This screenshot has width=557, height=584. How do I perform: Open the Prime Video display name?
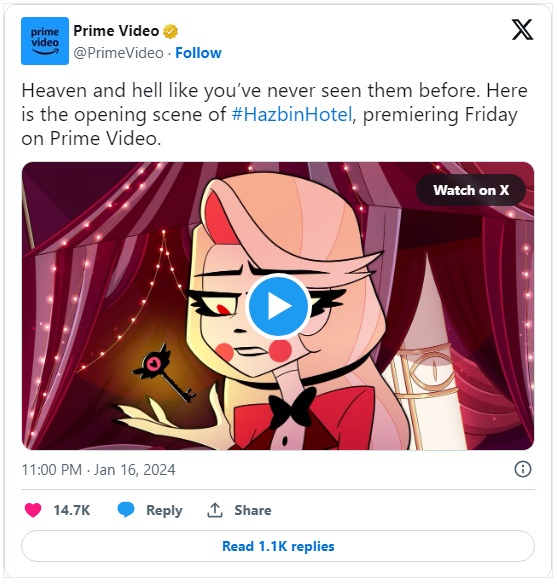pyautogui.click(x=116, y=31)
